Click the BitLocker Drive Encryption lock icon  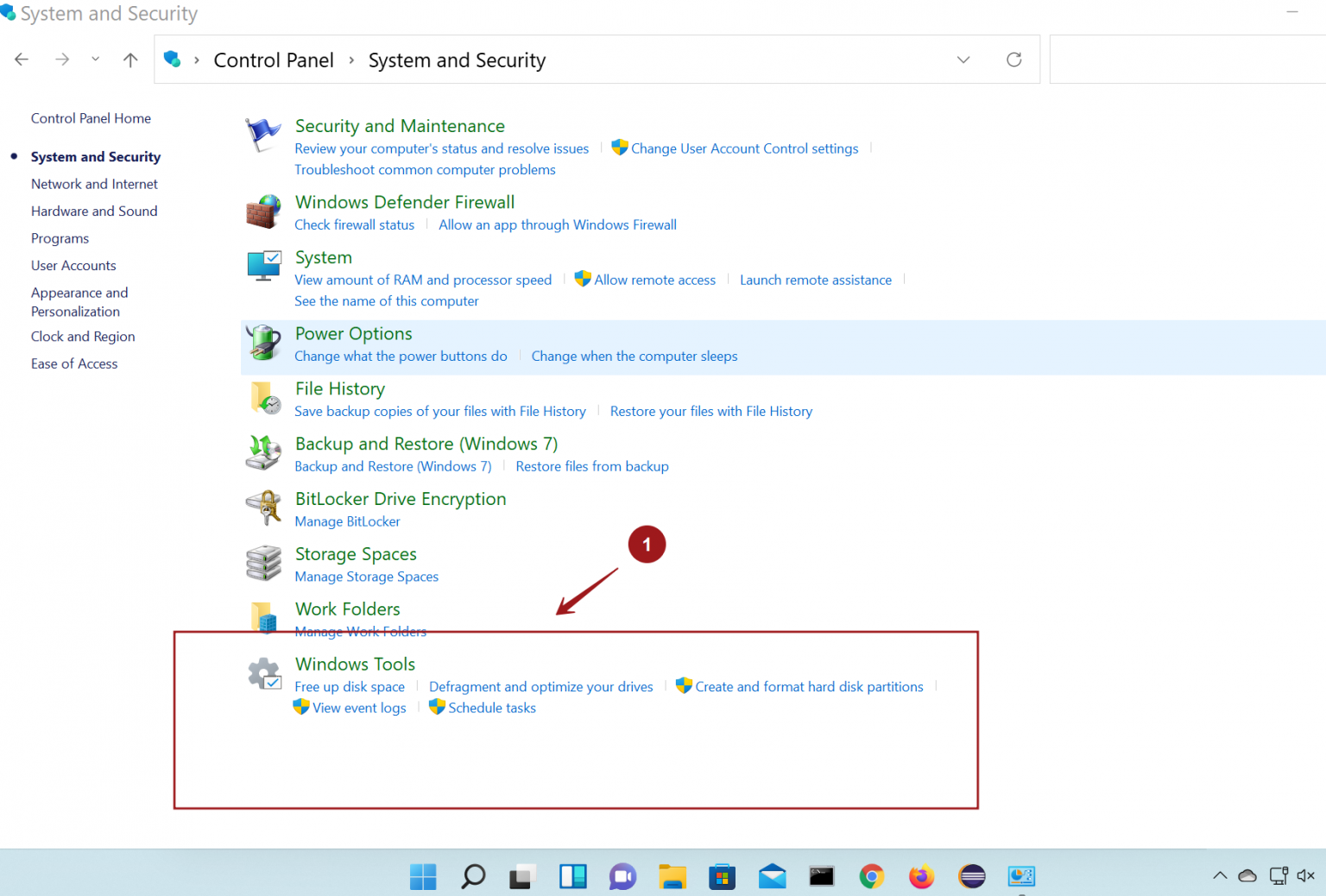[263, 508]
